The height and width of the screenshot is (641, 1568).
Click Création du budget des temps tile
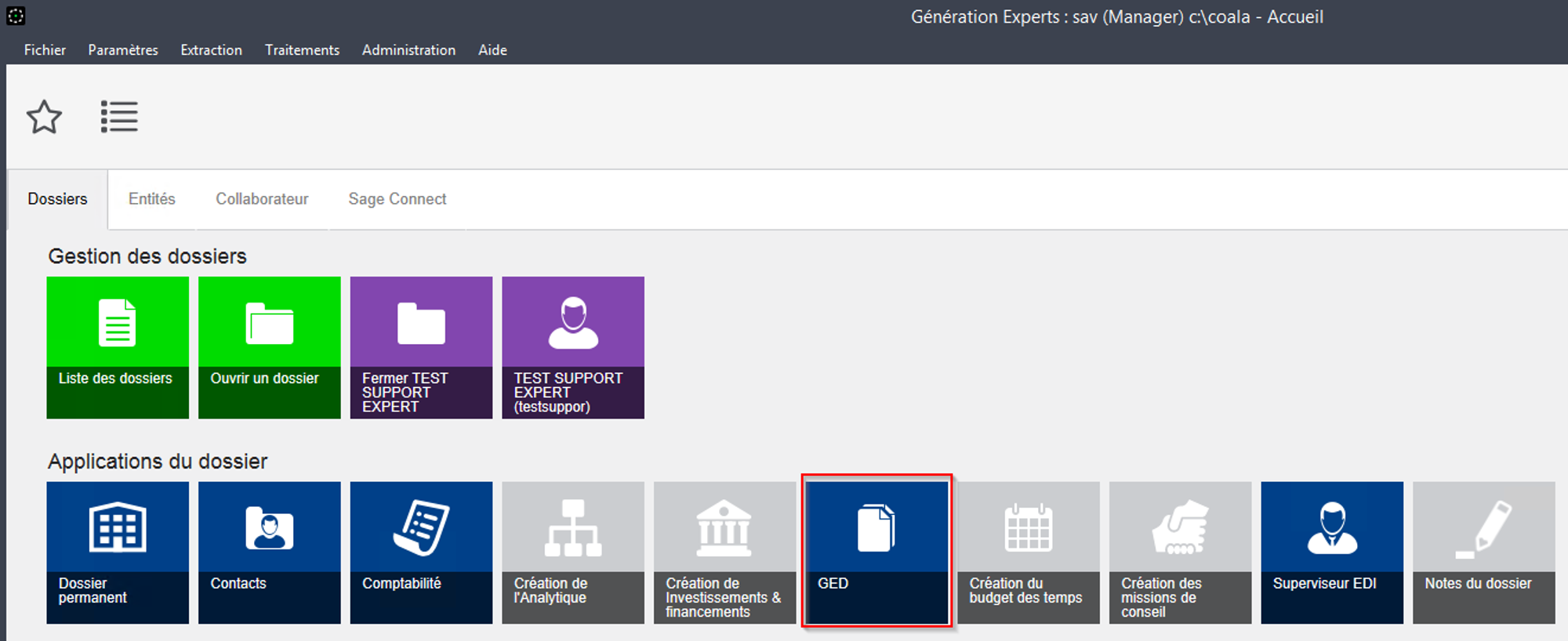[x=1029, y=552]
